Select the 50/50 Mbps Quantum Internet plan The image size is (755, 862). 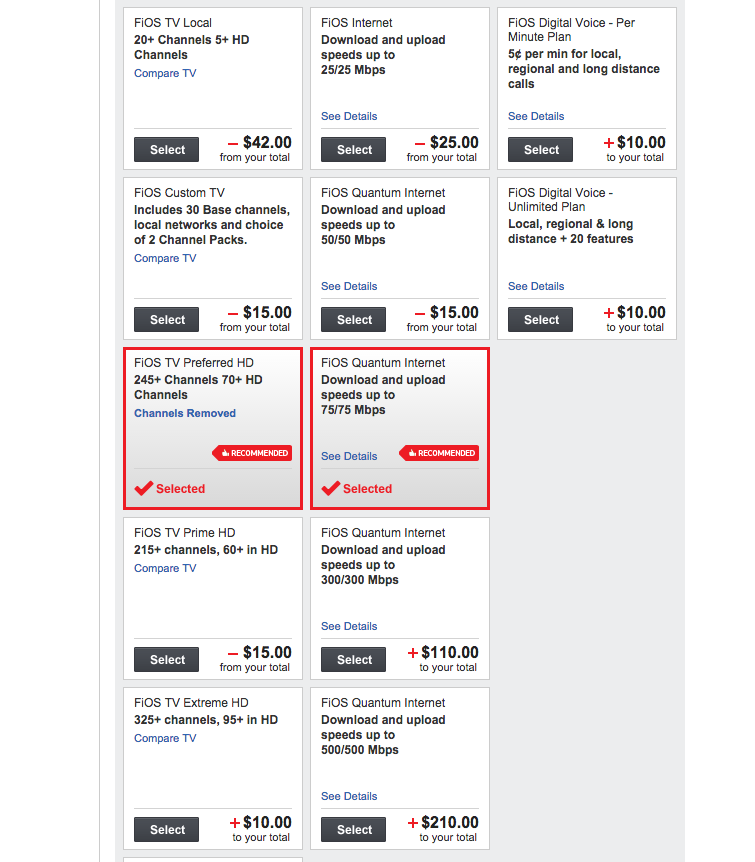354,320
